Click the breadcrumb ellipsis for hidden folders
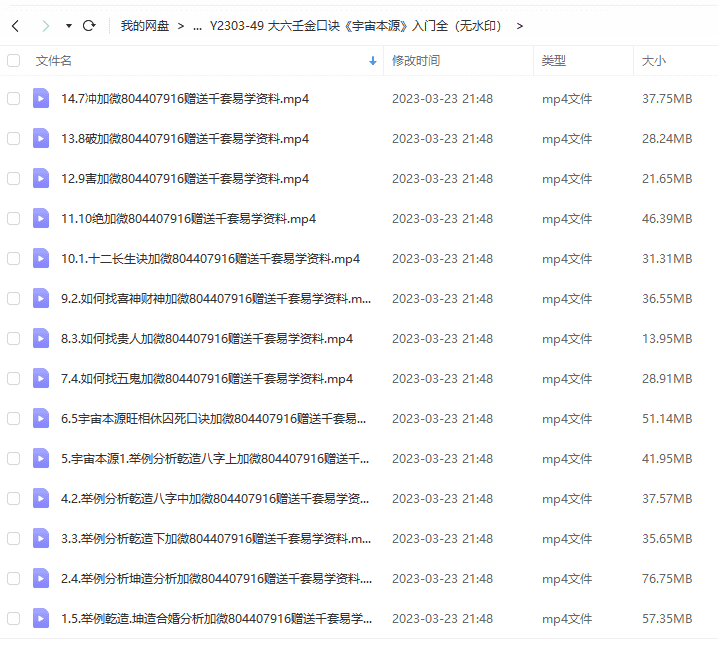This screenshot has width=718, height=646. pyautogui.click(x=195, y=25)
